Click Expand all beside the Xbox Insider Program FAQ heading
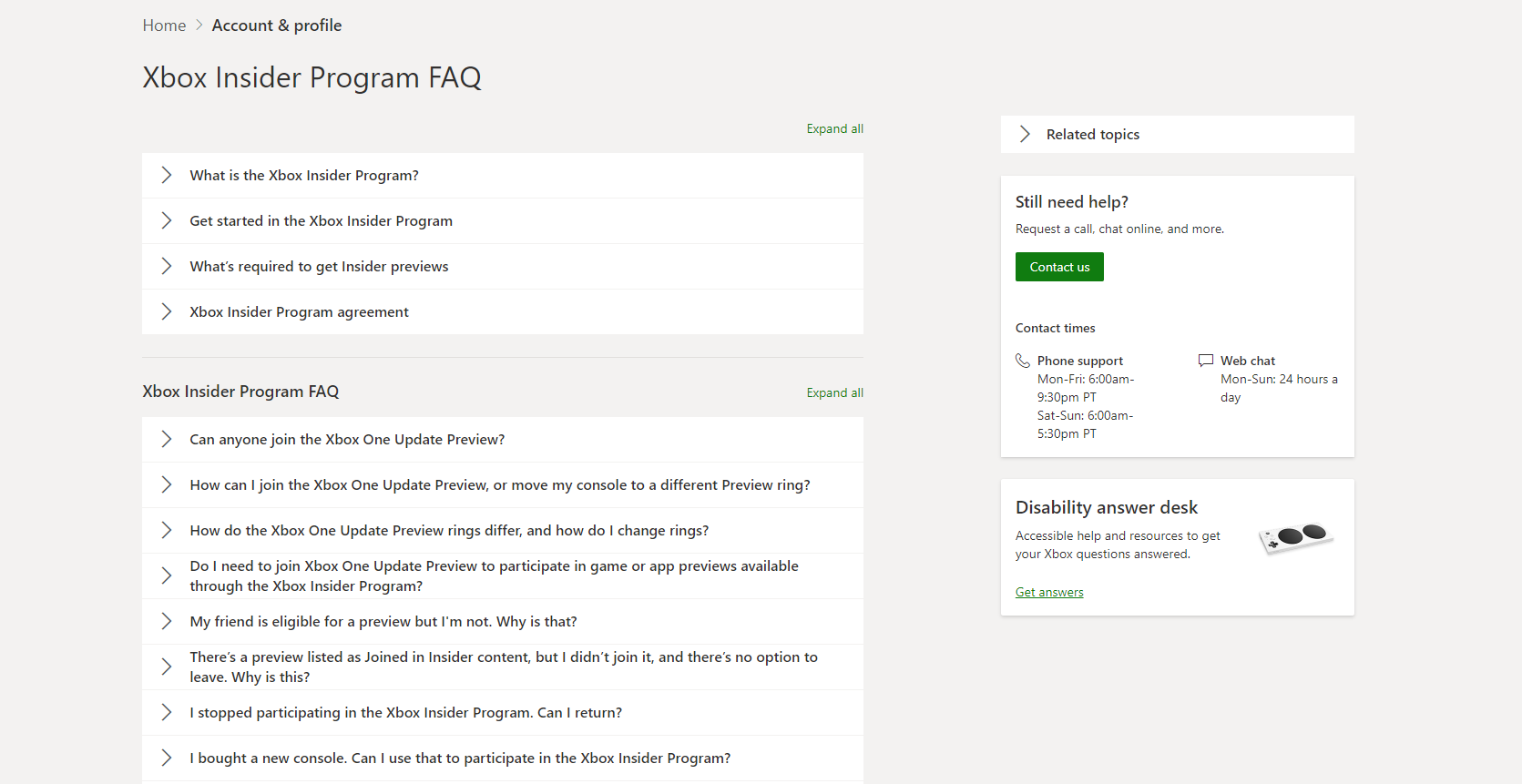 point(834,392)
